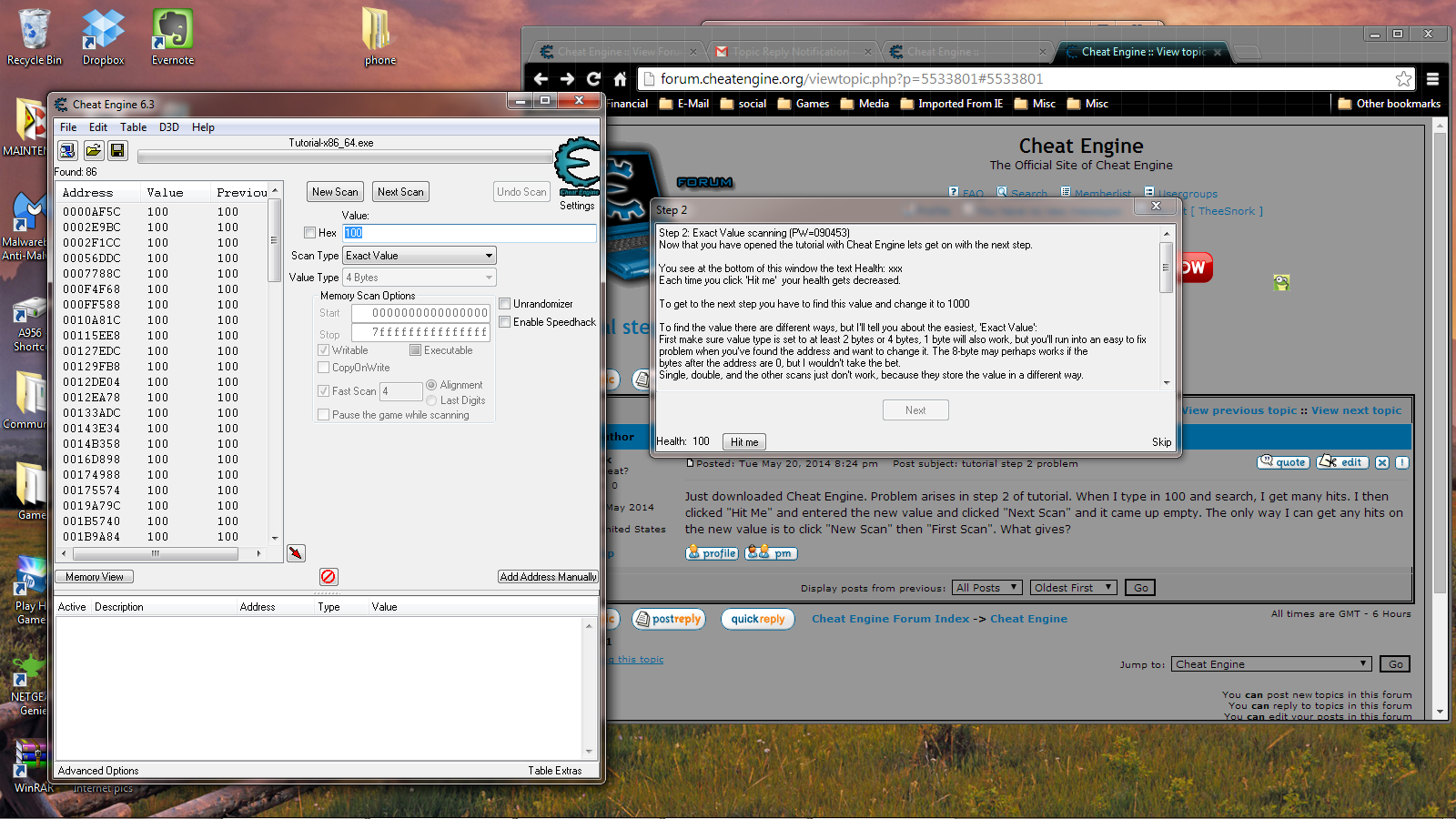
Task: Click the floppy disk save icon in Cheat Engine
Action: [x=117, y=150]
